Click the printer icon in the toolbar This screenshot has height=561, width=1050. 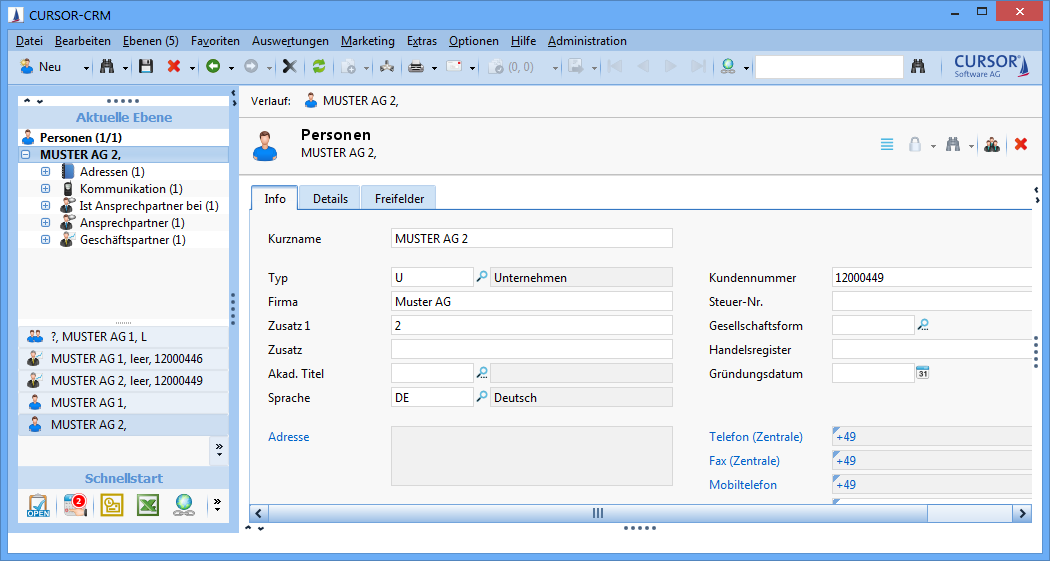pyautogui.click(x=416, y=67)
